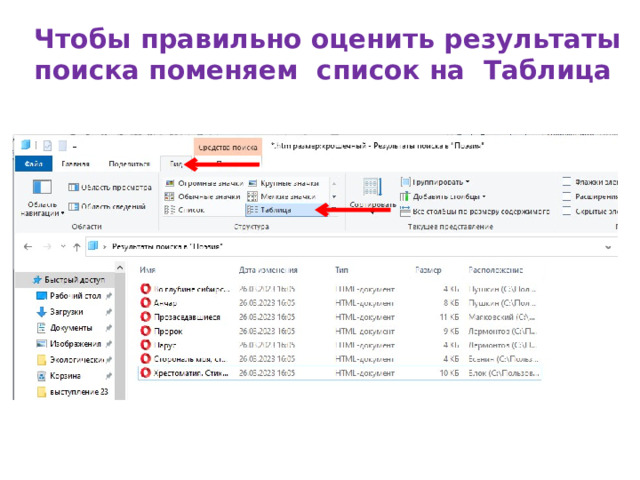
Task: Sort by the Размер column header
Action: coord(428,270)
